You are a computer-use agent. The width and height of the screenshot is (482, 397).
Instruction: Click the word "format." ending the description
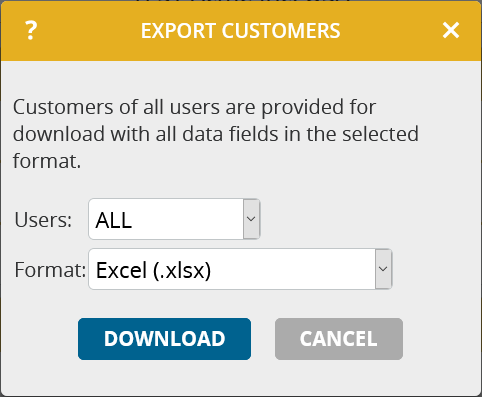47,161
